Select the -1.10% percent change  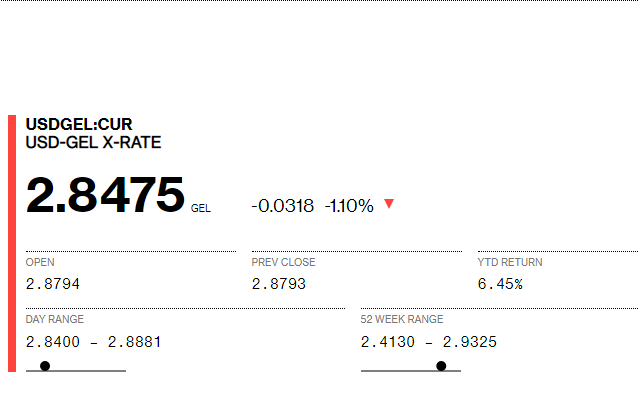[349, 206]
